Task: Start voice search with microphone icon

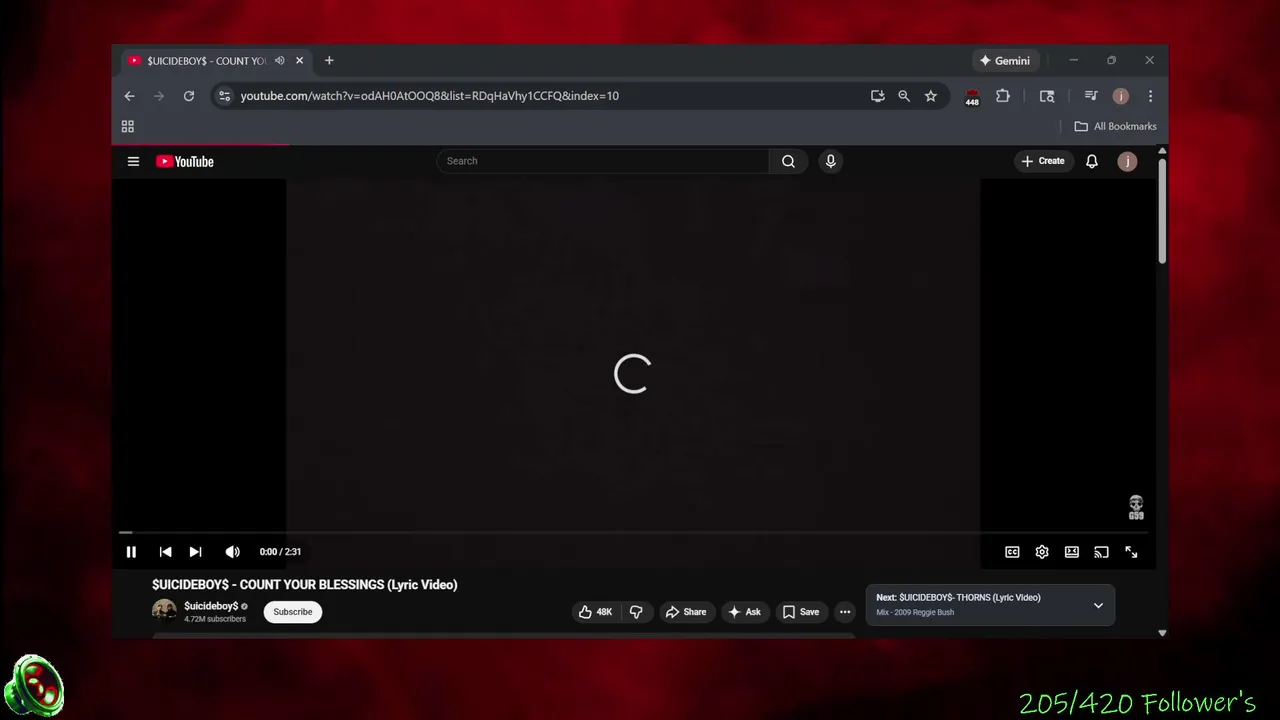Action: (830, 161)
